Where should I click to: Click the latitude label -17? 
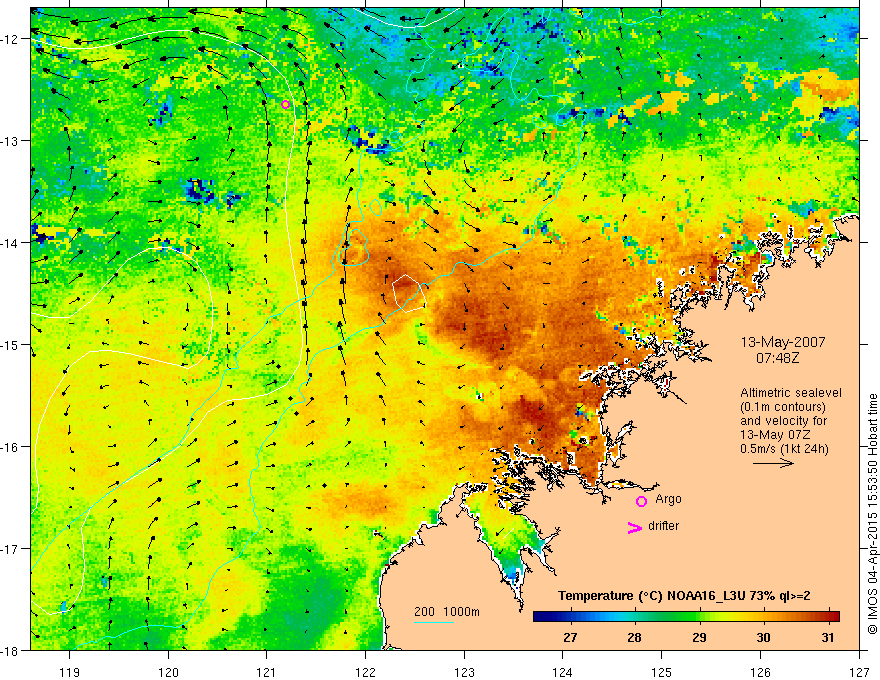pos(10,549)
